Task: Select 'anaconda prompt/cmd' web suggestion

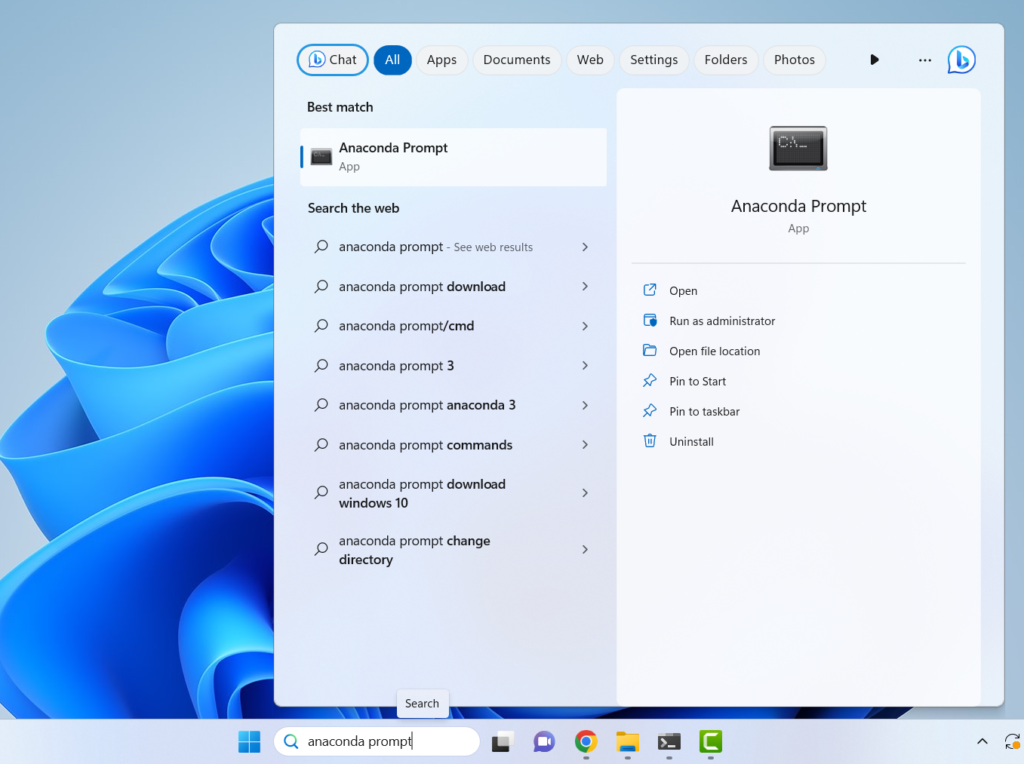Action: coord(453,326)
